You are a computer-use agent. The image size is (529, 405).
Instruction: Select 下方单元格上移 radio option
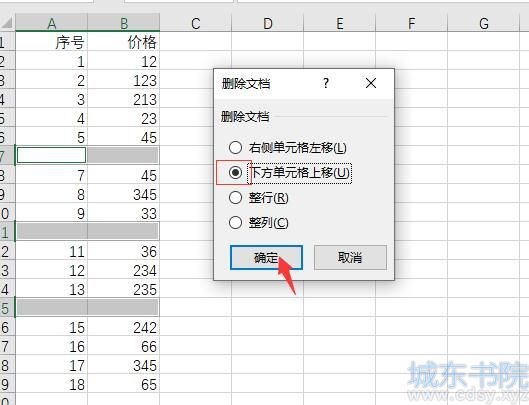235,172
